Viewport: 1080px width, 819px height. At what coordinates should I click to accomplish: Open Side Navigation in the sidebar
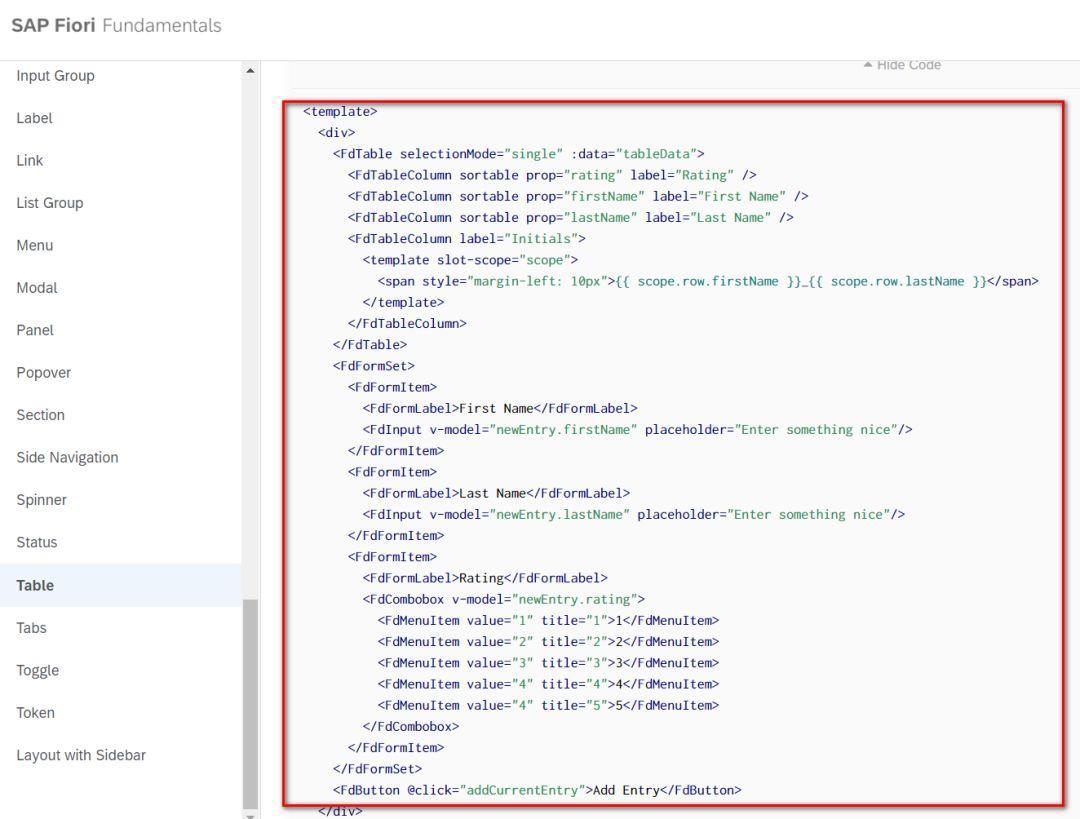(x=68, y=457)
